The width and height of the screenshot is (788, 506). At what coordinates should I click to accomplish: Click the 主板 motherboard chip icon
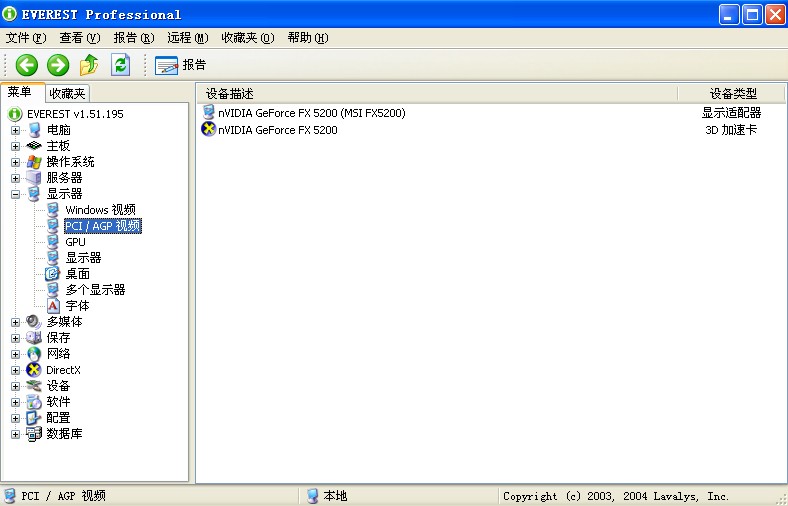click(x=34, y=146)
